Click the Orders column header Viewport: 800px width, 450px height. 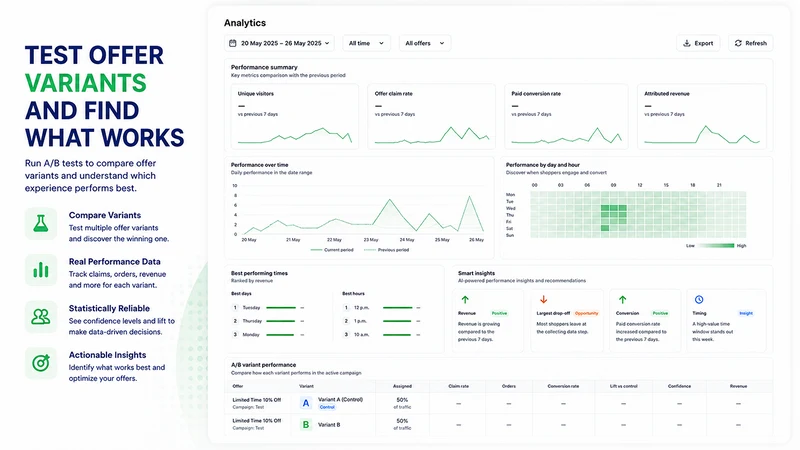[x=509, y=386]
